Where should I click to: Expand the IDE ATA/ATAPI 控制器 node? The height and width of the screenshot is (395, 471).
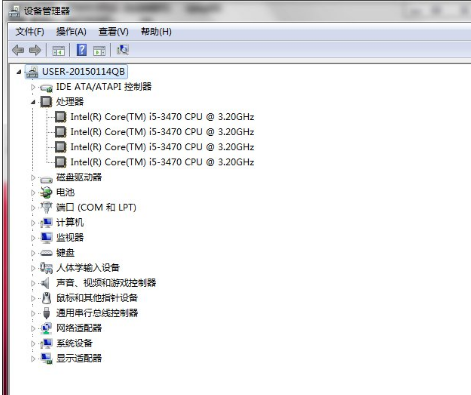(x=33, y=87)
